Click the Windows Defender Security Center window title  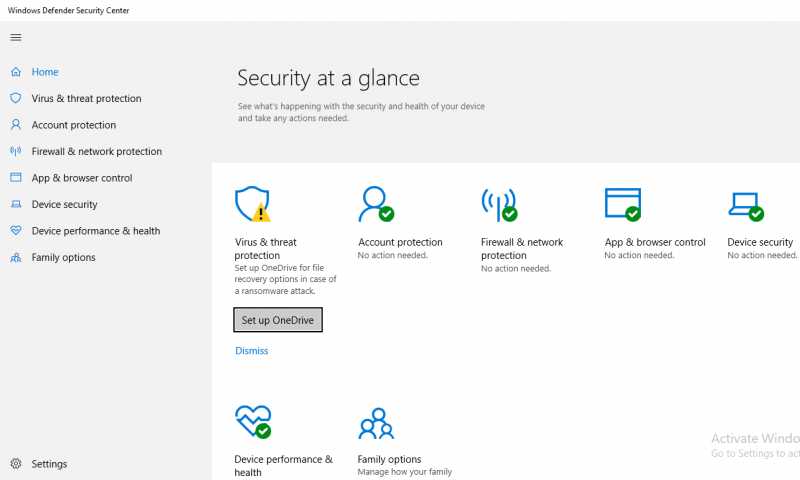tap(68, 10)
